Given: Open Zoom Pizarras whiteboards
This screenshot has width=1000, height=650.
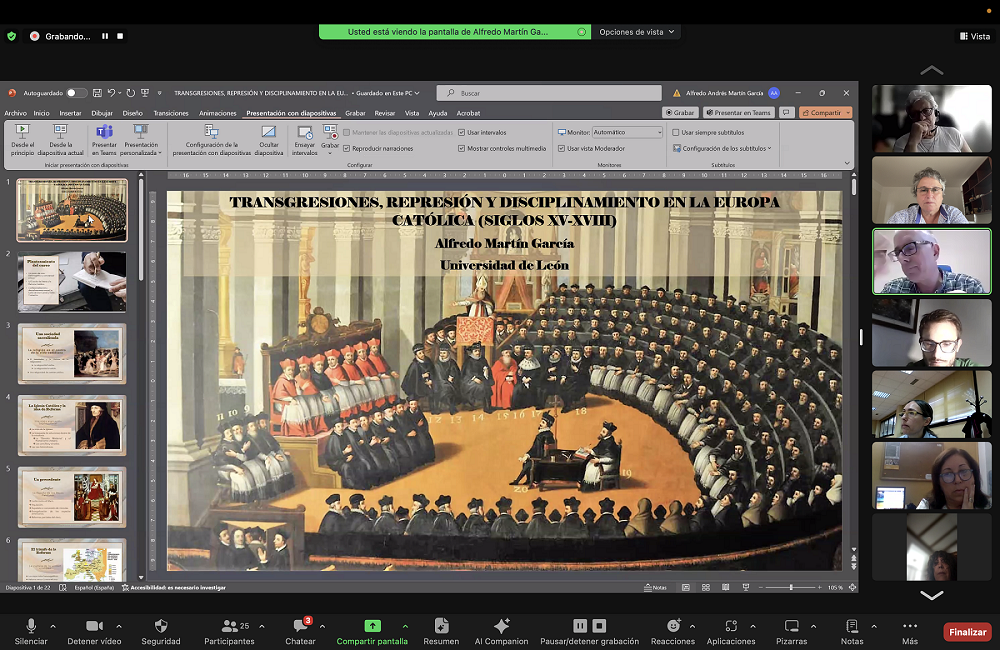Looking at the screenshot, I should coord(791,632).
